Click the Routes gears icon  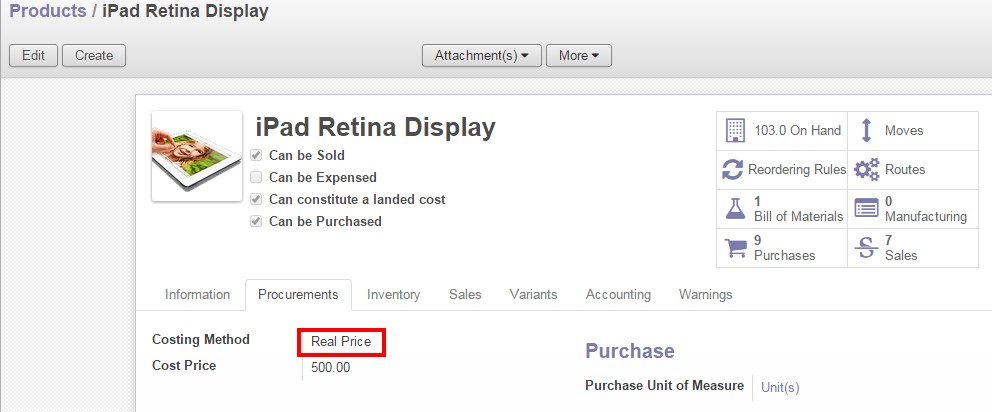click(x=867, y=170)
